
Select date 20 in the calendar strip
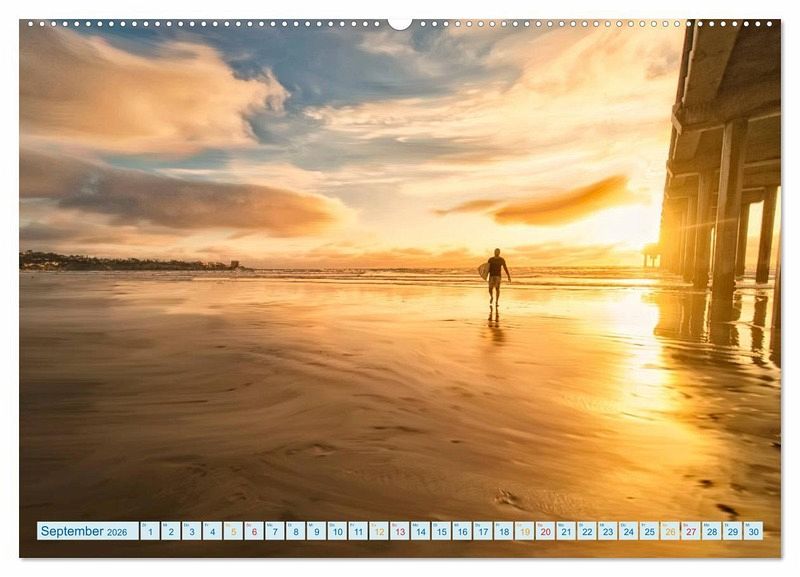pos(545,531)
